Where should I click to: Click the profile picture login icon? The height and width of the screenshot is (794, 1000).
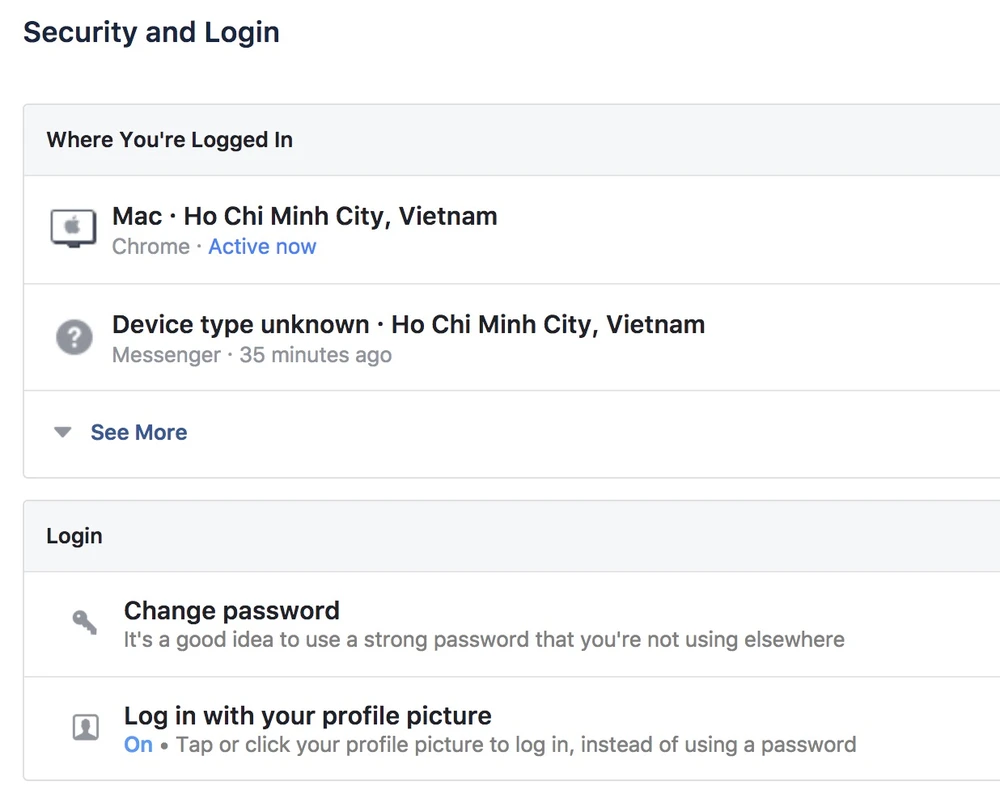point(86,728)
